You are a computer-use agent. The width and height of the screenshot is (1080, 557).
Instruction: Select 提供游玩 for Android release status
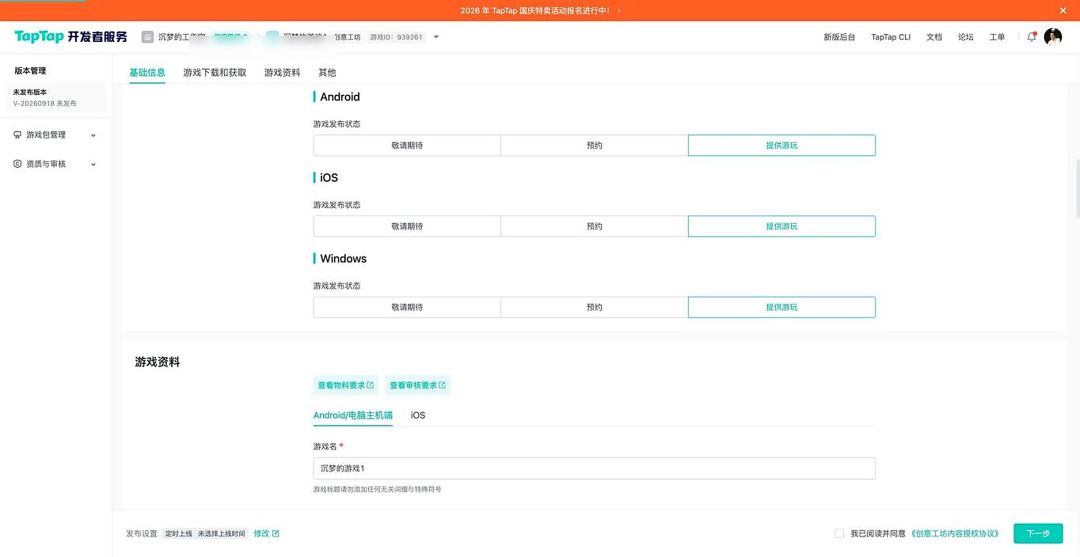[x=782, y=145]
